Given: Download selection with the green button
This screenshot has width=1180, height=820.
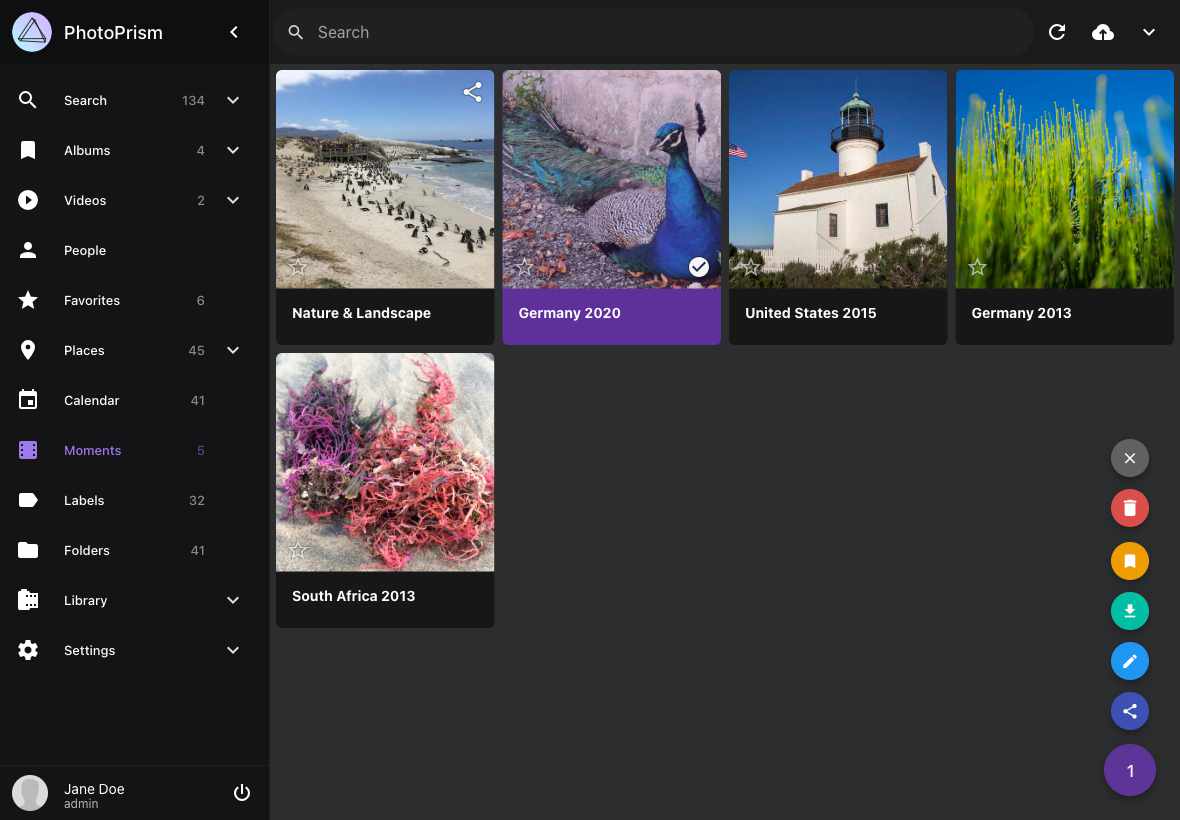Looking at the screenshot, I should (1130, 611).
